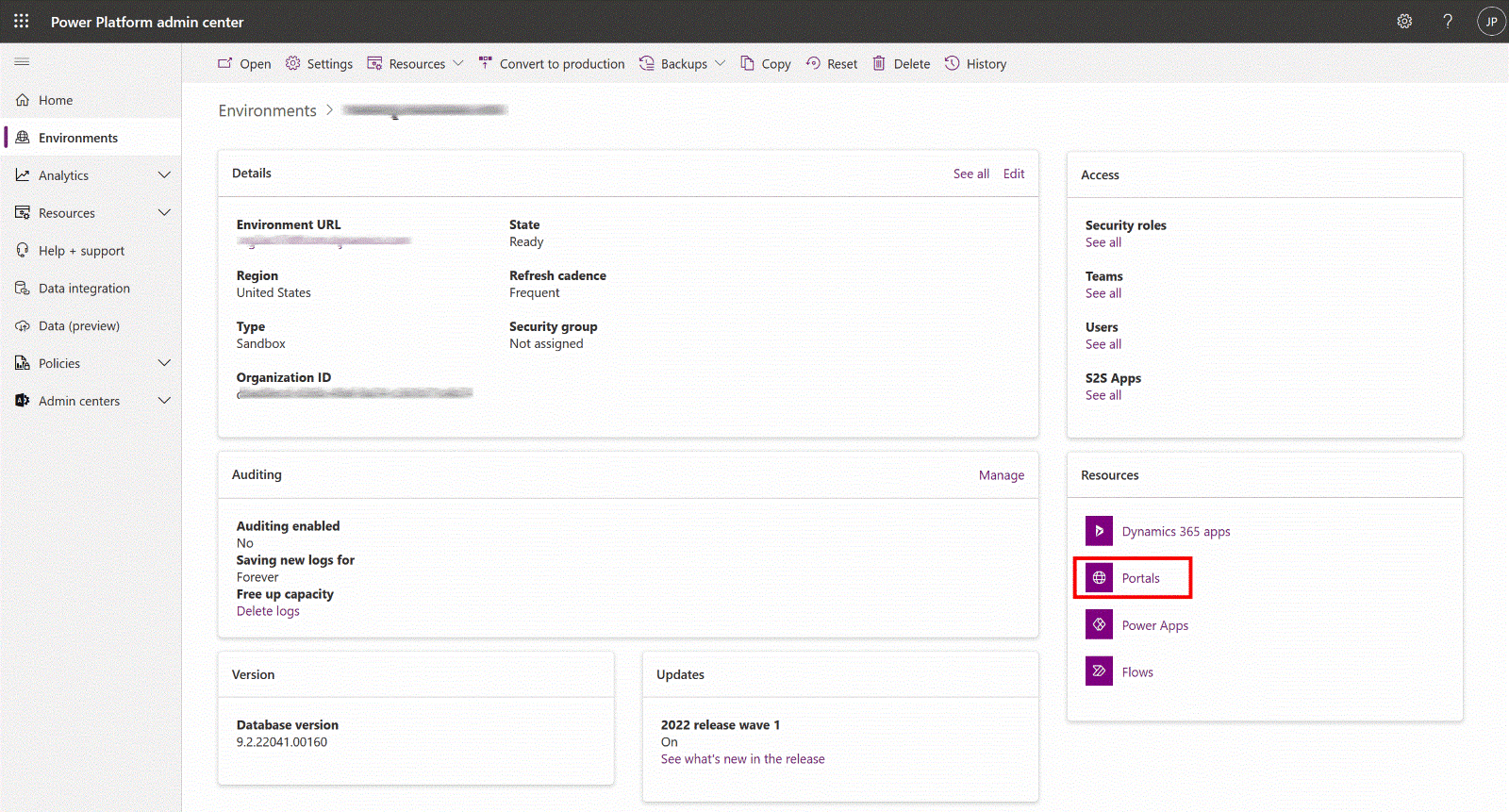This screenshot has width=1509, height=812.
Task: Click the Home house icon
Action: click(23, 100)
